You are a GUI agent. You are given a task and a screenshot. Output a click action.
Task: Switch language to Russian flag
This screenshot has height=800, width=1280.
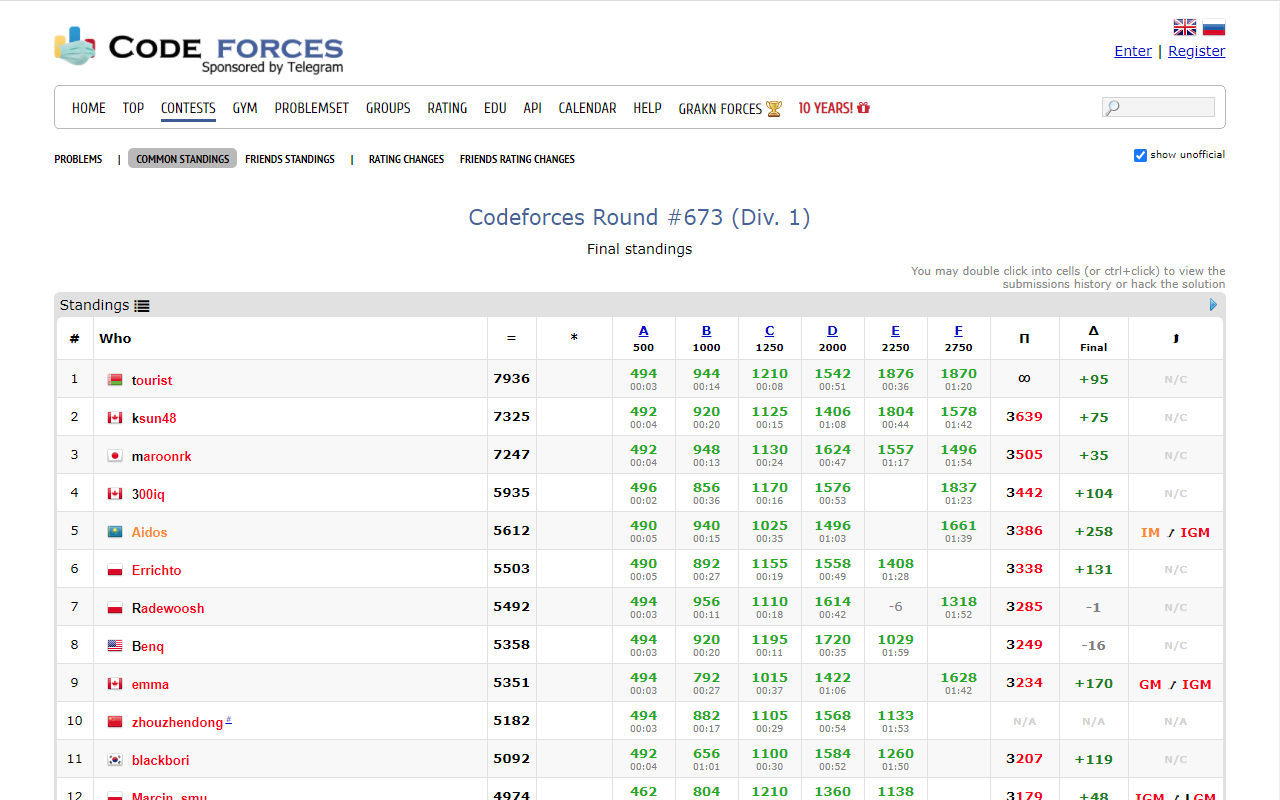tap(1214, 28)
